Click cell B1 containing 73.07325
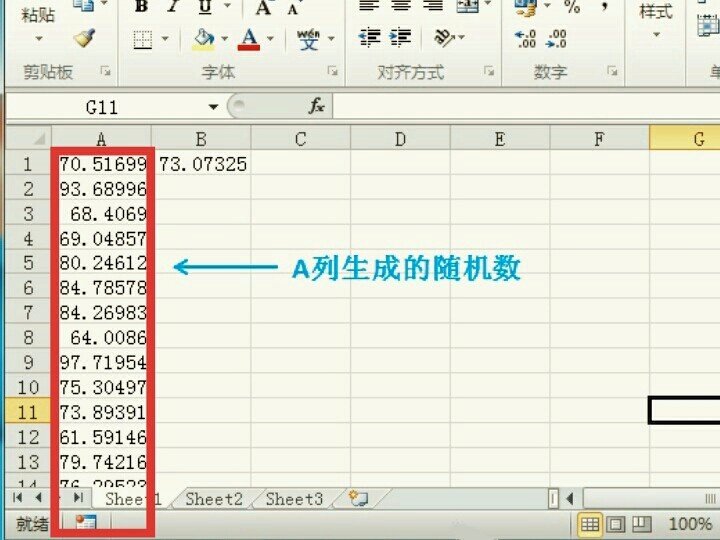Image resolution: width=720 pixels, height=540 pixels. pos(202,164)
